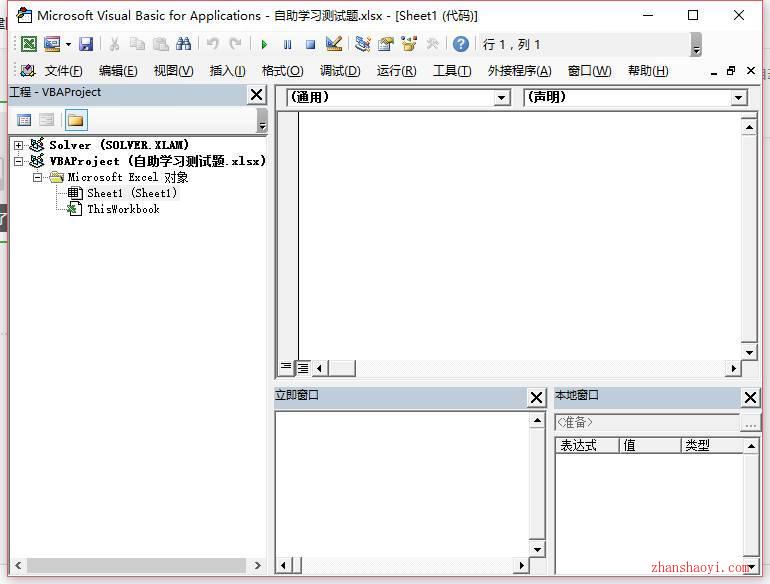Open the 文件(F) menu
This screenshot has height=584, width=770.
click(63, 71)
